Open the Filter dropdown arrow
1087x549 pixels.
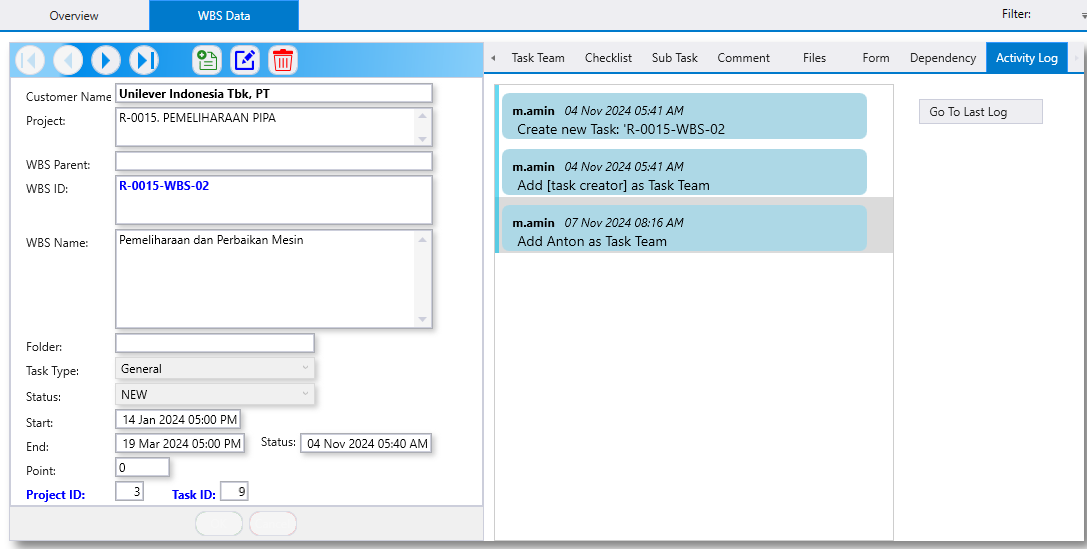[1084, 15]
